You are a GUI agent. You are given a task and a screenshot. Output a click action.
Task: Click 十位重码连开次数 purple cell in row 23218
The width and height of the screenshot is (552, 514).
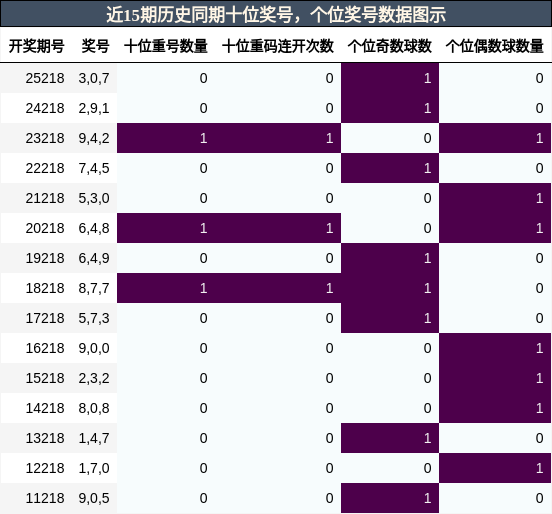click(278, 138)
